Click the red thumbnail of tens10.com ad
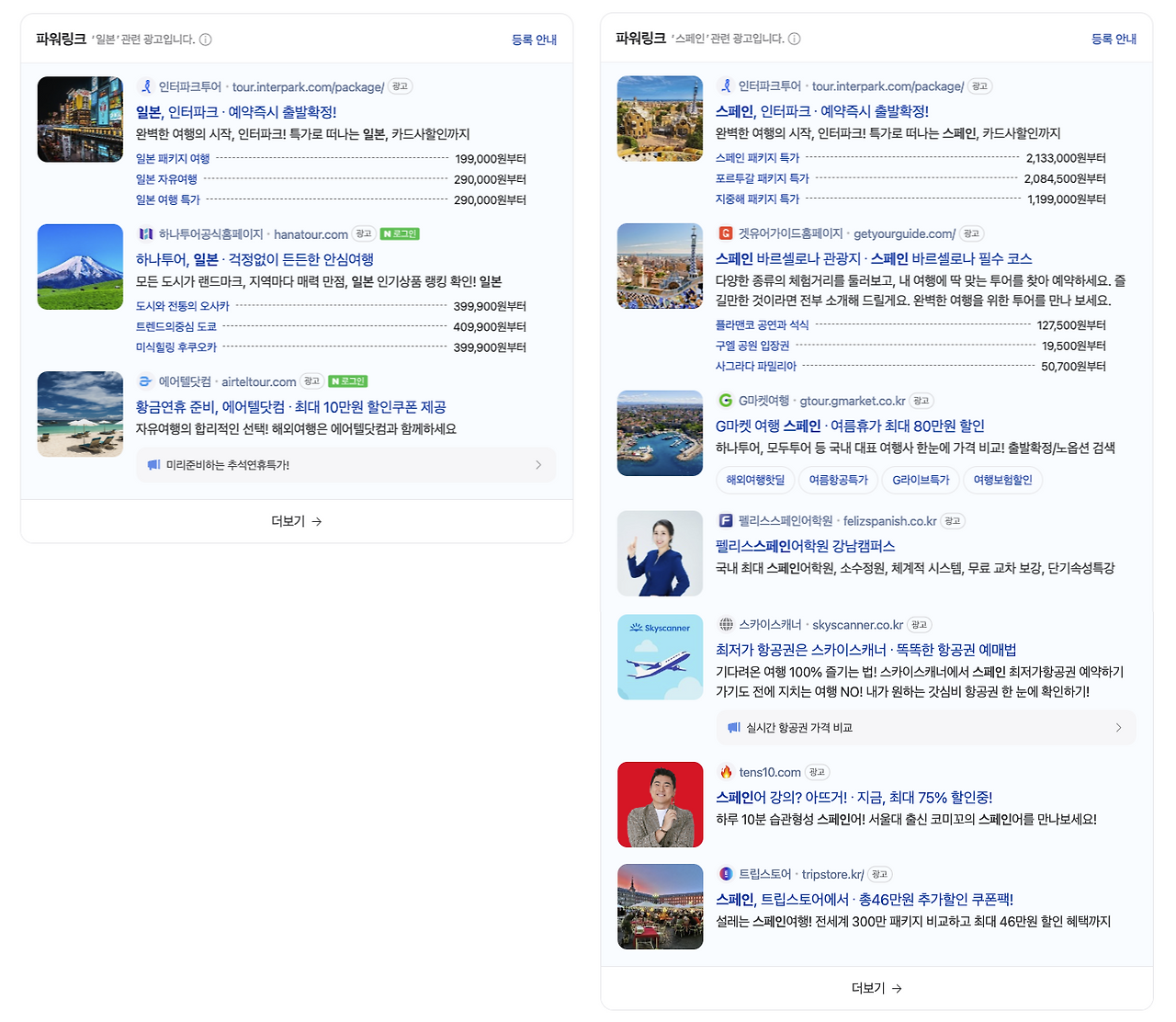Screen dimensions: 1176x1022 (x=660, y=804)
